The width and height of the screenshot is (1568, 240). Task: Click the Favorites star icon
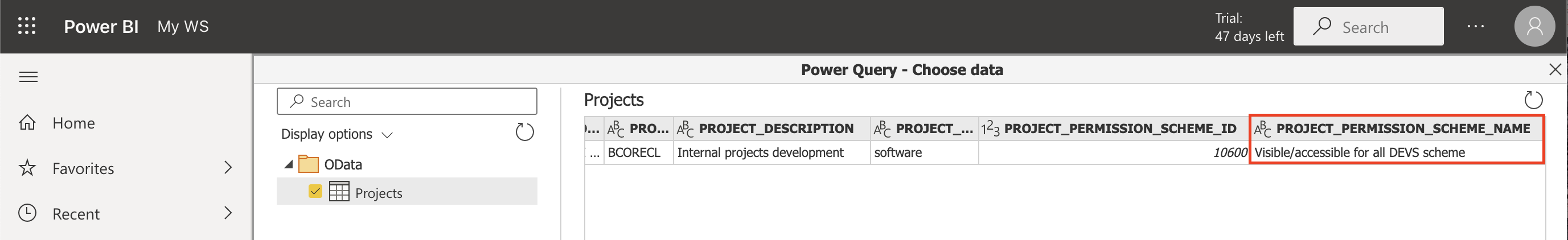coord(27,168)
